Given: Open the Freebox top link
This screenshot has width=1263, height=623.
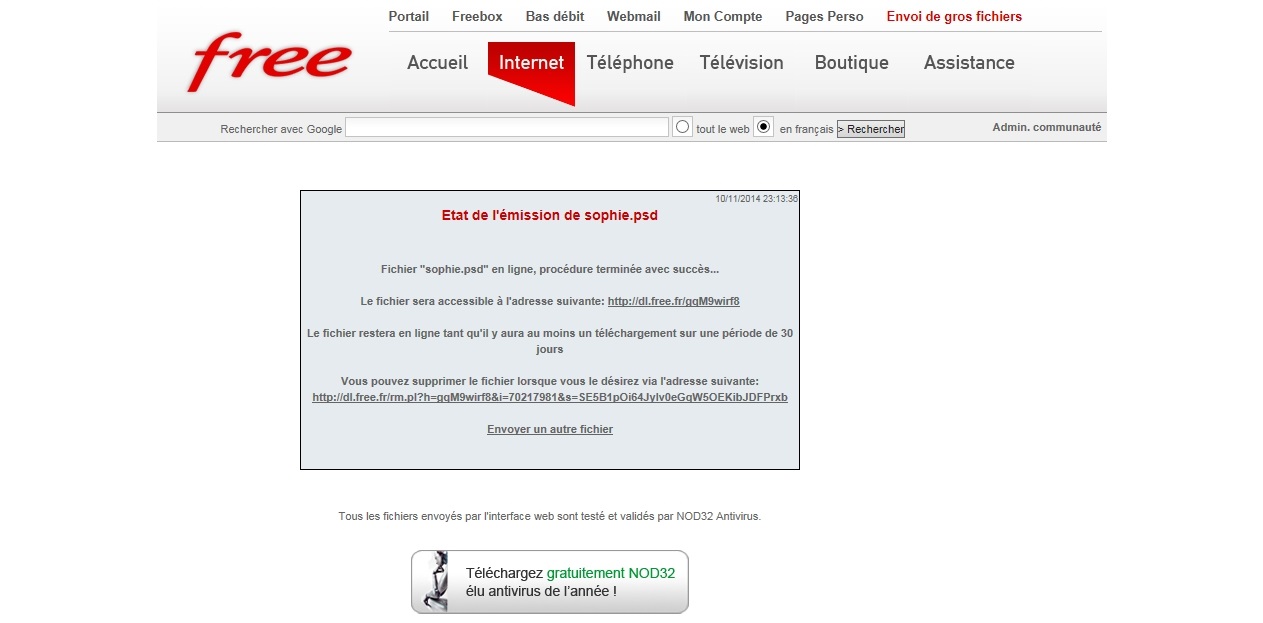Looking at the screenshot, I should (477, 17).
